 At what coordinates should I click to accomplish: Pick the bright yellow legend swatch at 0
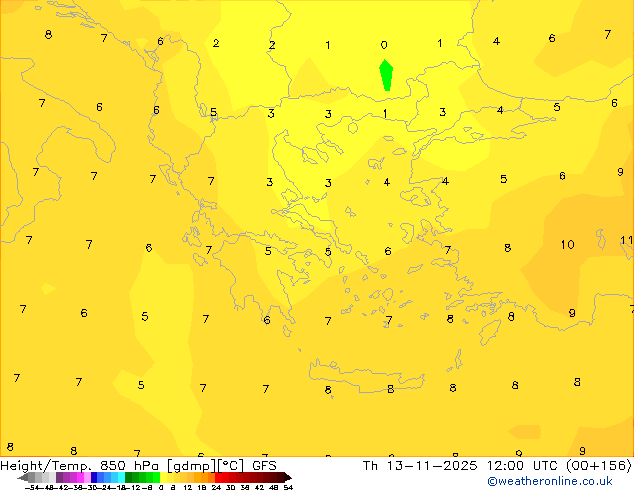(163, 477)
